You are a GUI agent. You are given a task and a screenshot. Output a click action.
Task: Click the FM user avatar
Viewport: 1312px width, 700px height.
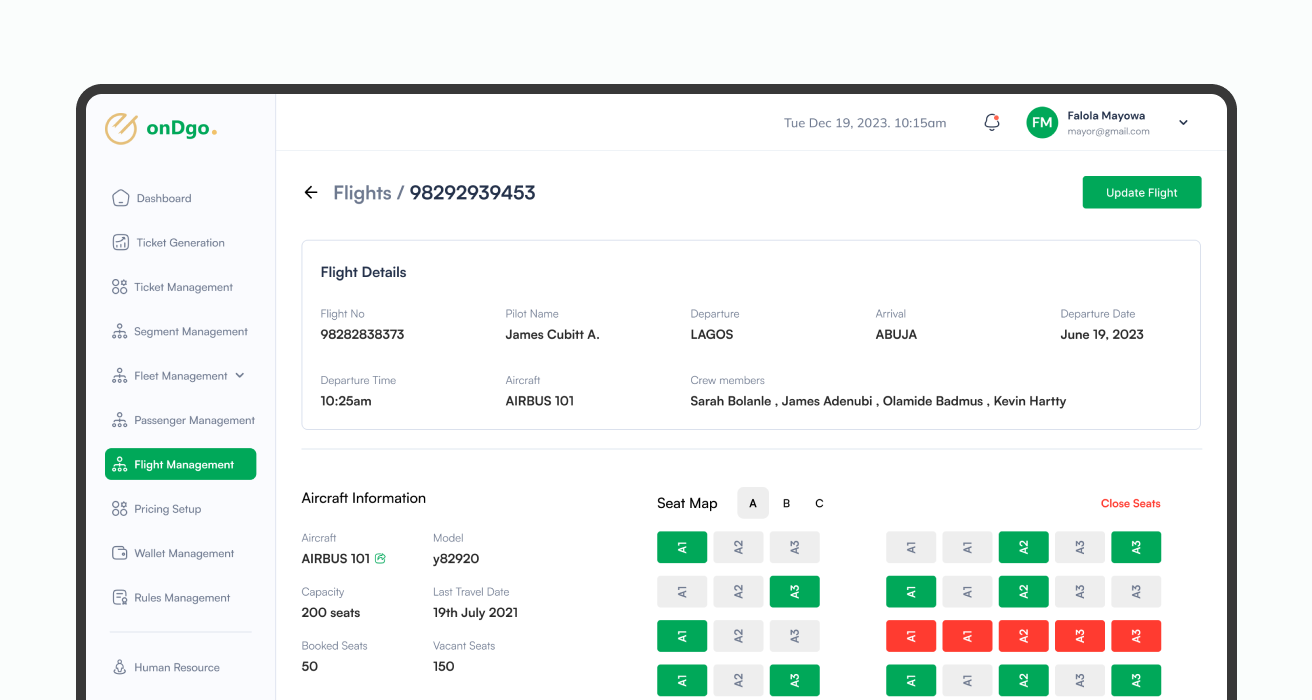(1042, 122)
